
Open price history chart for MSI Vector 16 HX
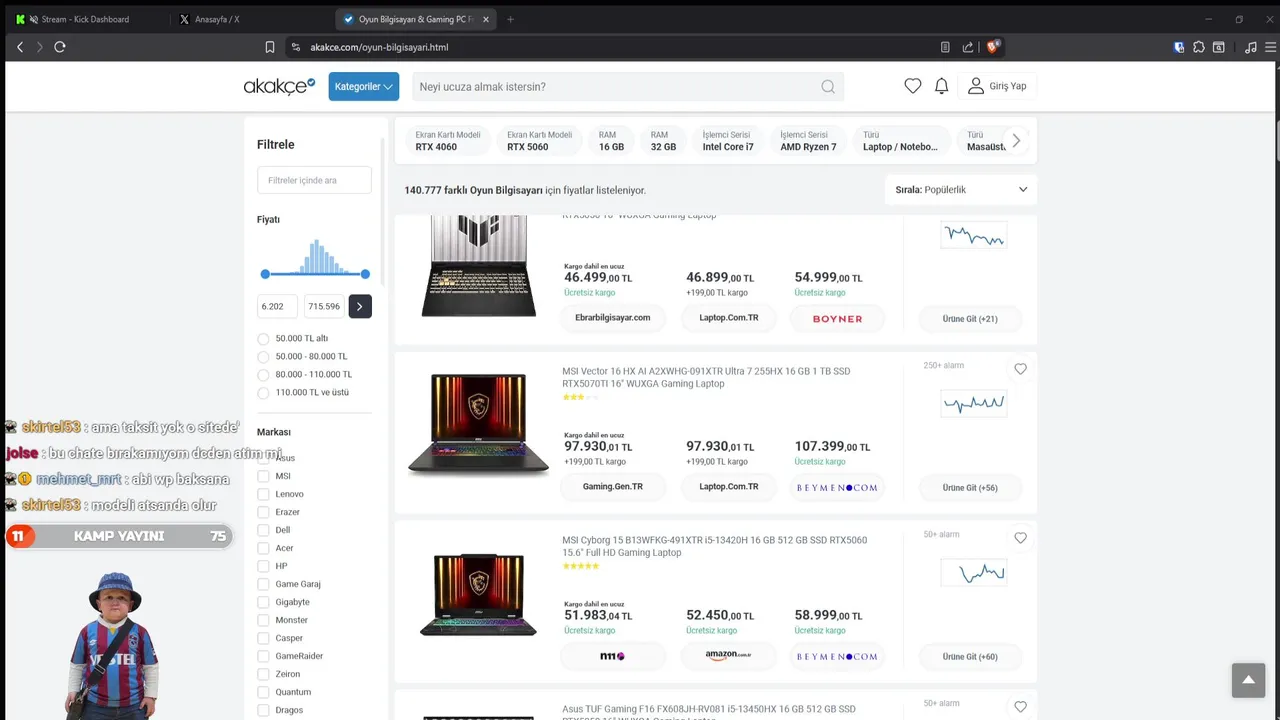pos(973,404)
